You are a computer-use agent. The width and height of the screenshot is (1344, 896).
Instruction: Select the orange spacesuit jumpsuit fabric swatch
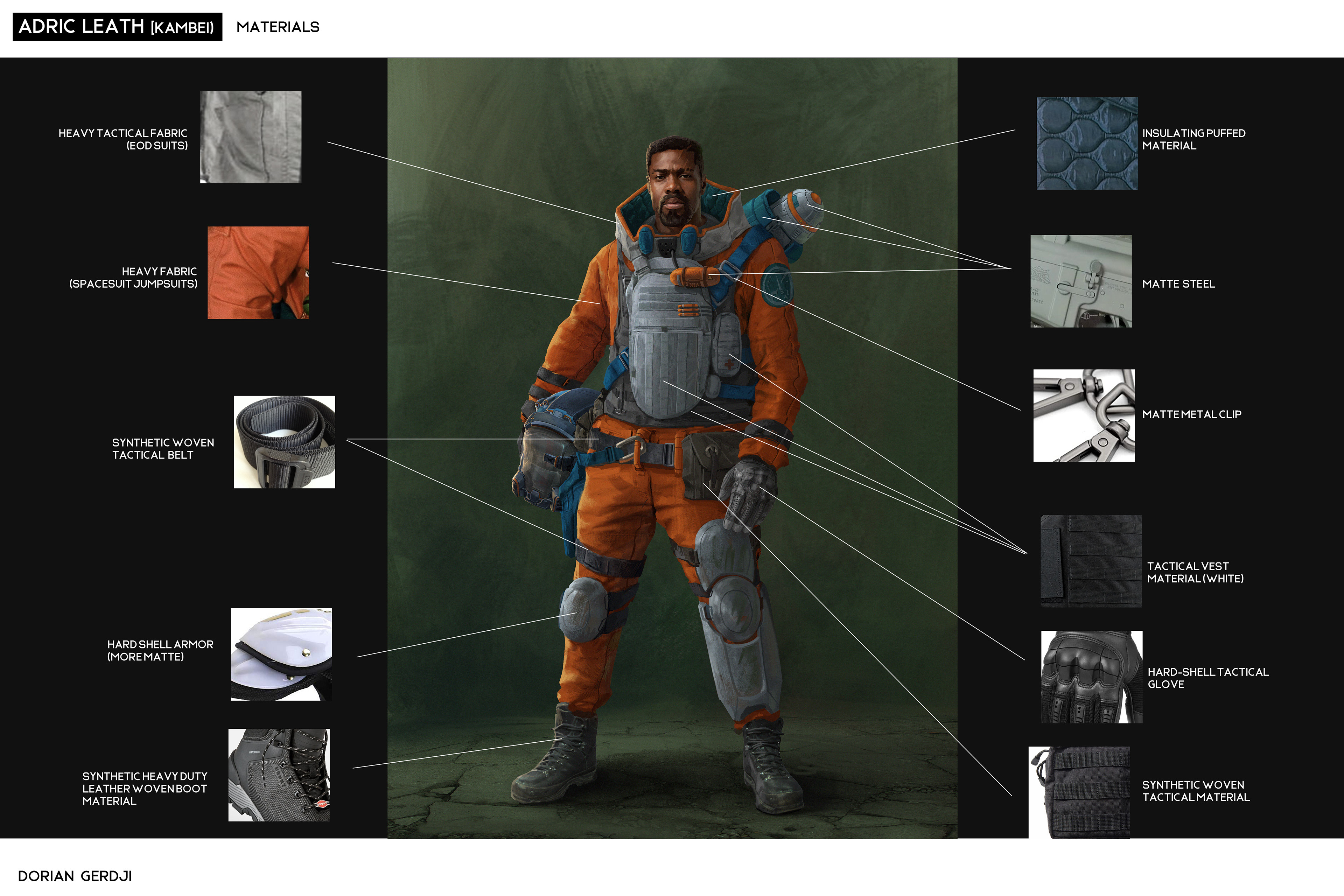tap(258, 273)
